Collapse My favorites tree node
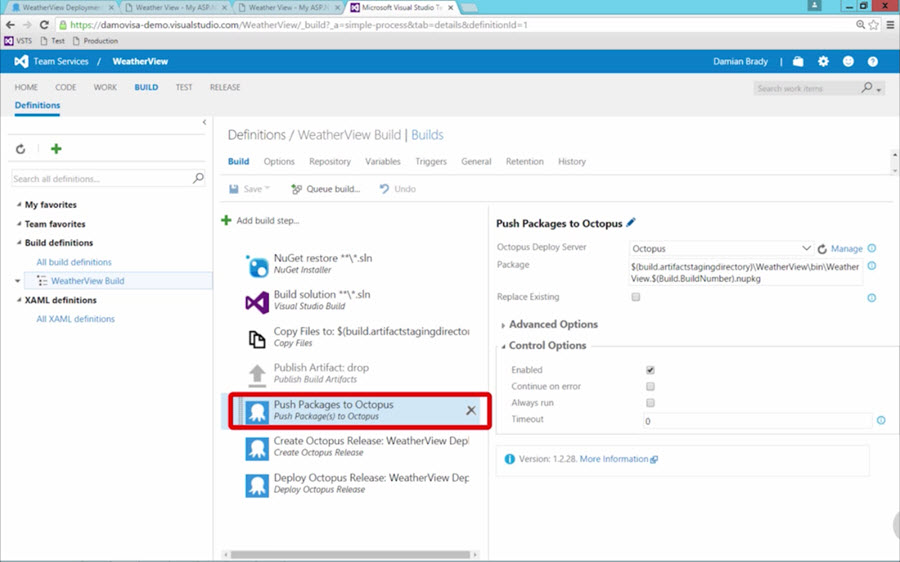Screen dimensions: 900x562 pyautogui.click(x=19, y=204)
